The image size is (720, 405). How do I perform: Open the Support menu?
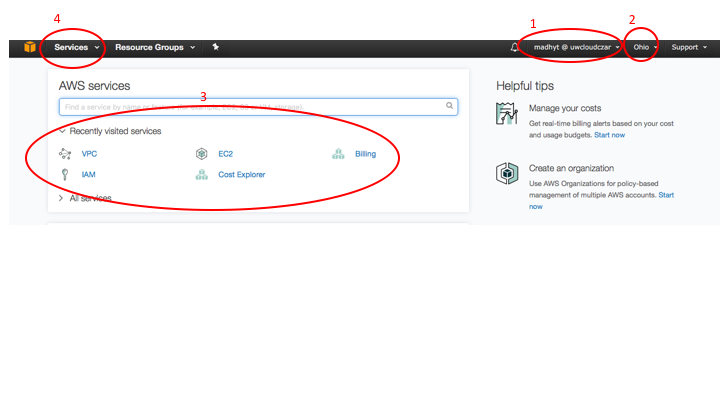[x=689, y=47]
